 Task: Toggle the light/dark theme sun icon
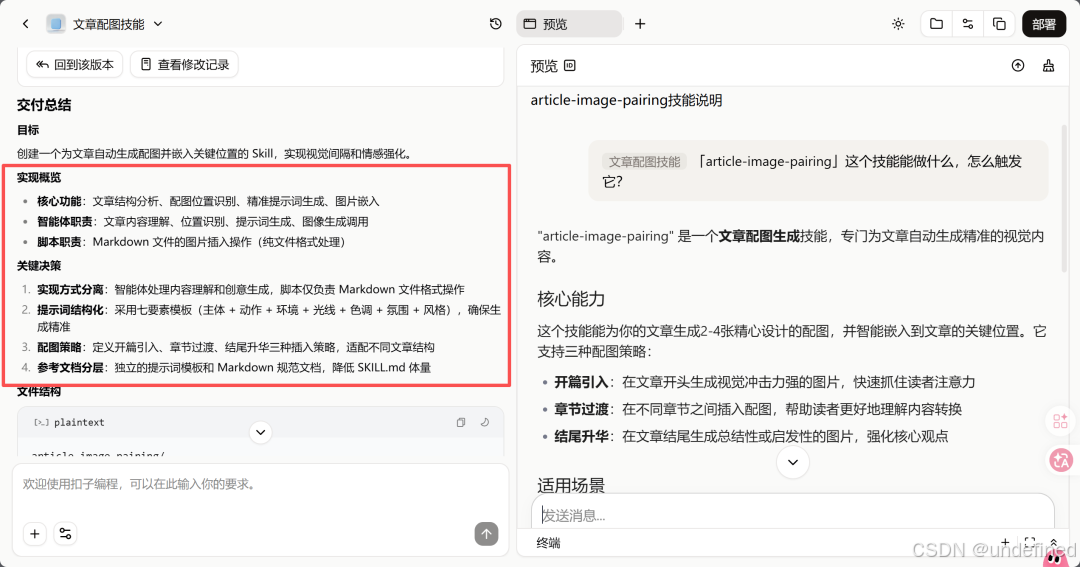point(898,24)
